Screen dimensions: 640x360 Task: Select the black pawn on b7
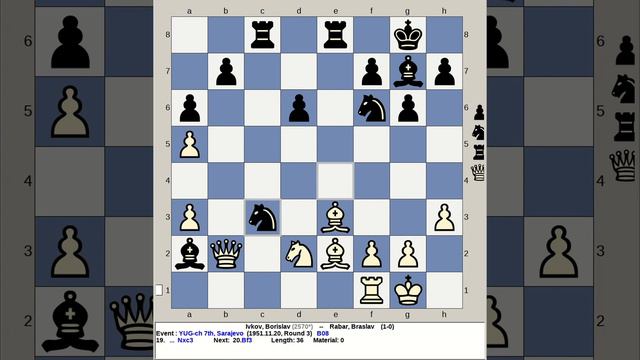click(226, 71)
